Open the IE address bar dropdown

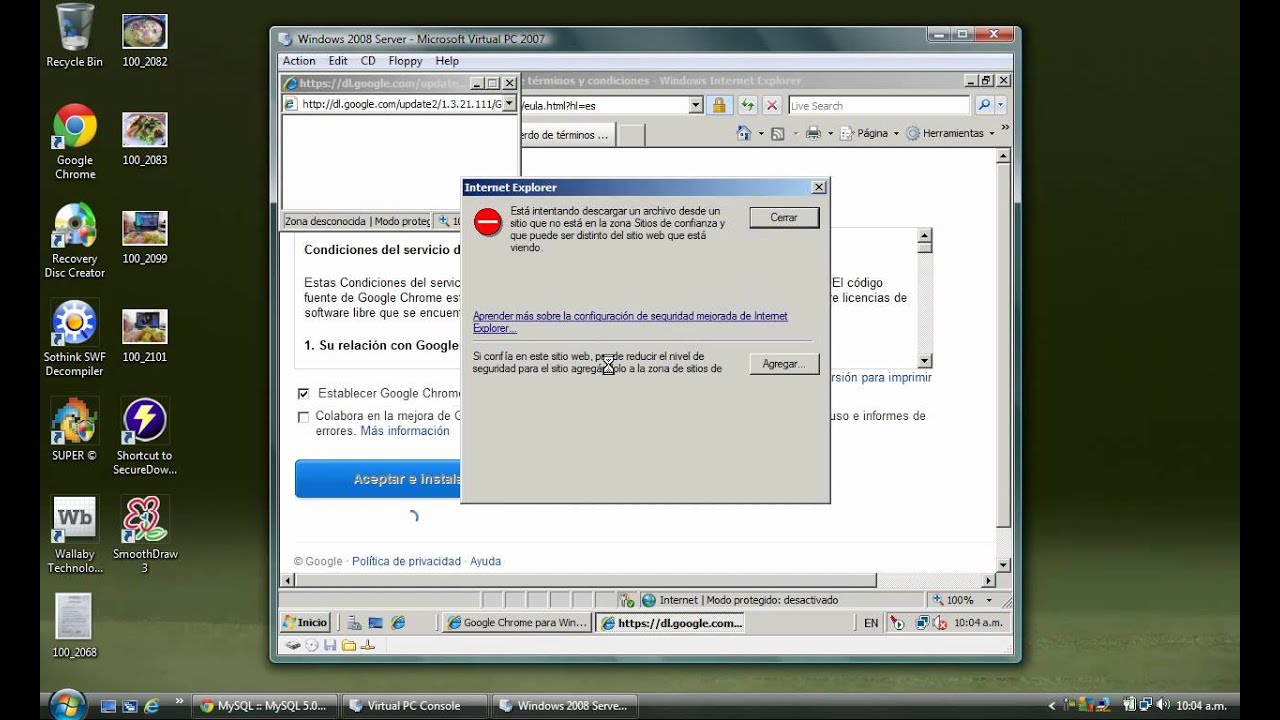pyautogui.click(x=696, y=105)
